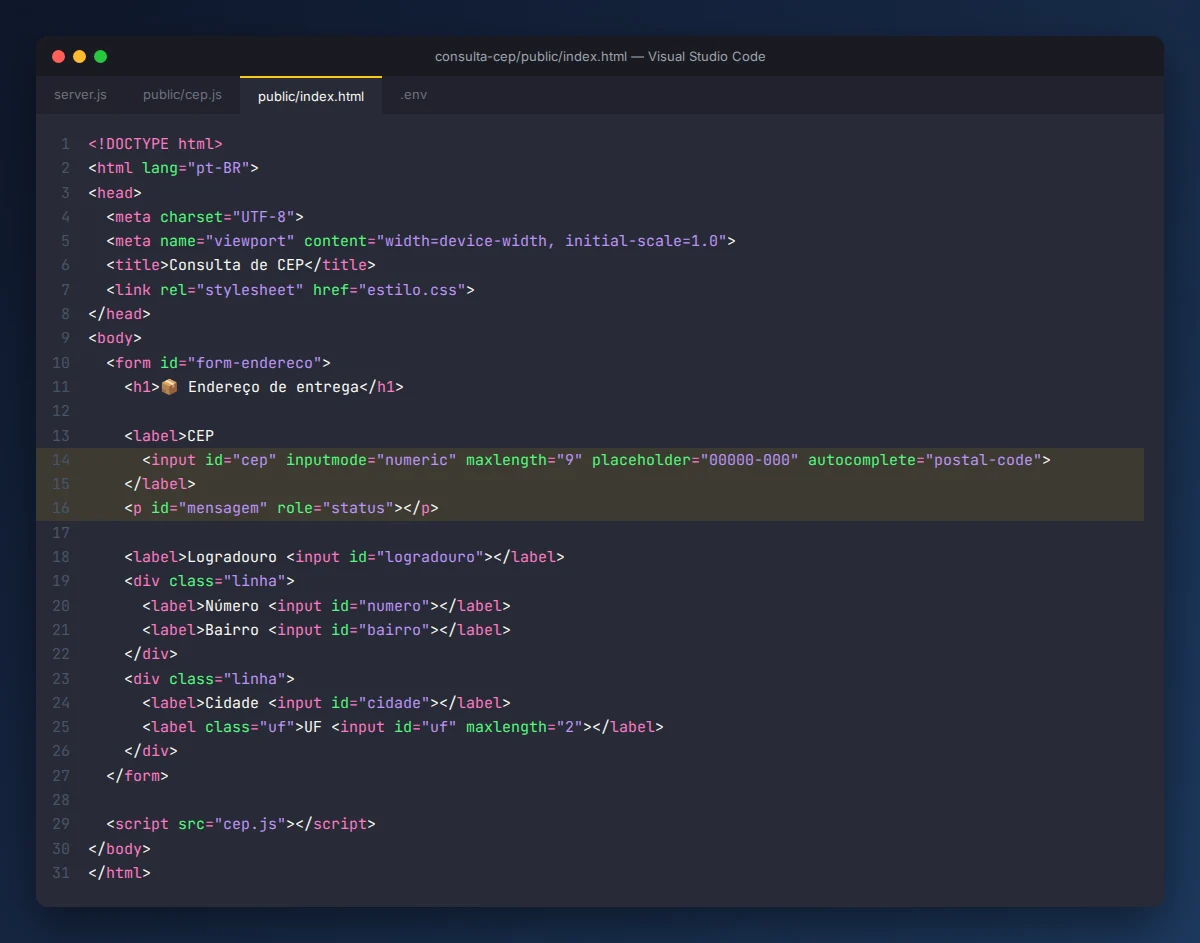Click the "form-endereco" id value
Viewport: 1200px width, 943px height.
pos(254,363)
